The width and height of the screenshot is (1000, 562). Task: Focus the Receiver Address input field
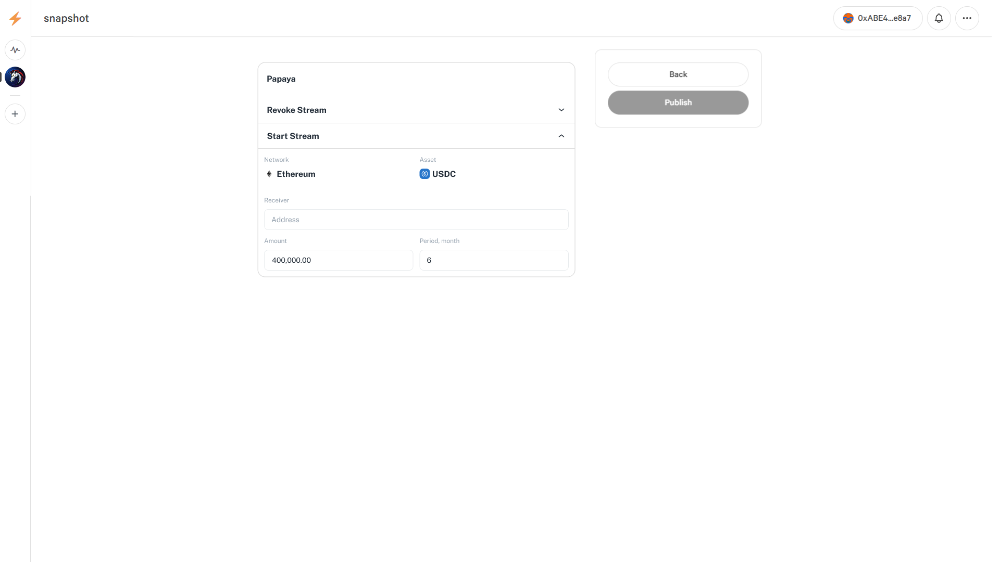point(416,219)
